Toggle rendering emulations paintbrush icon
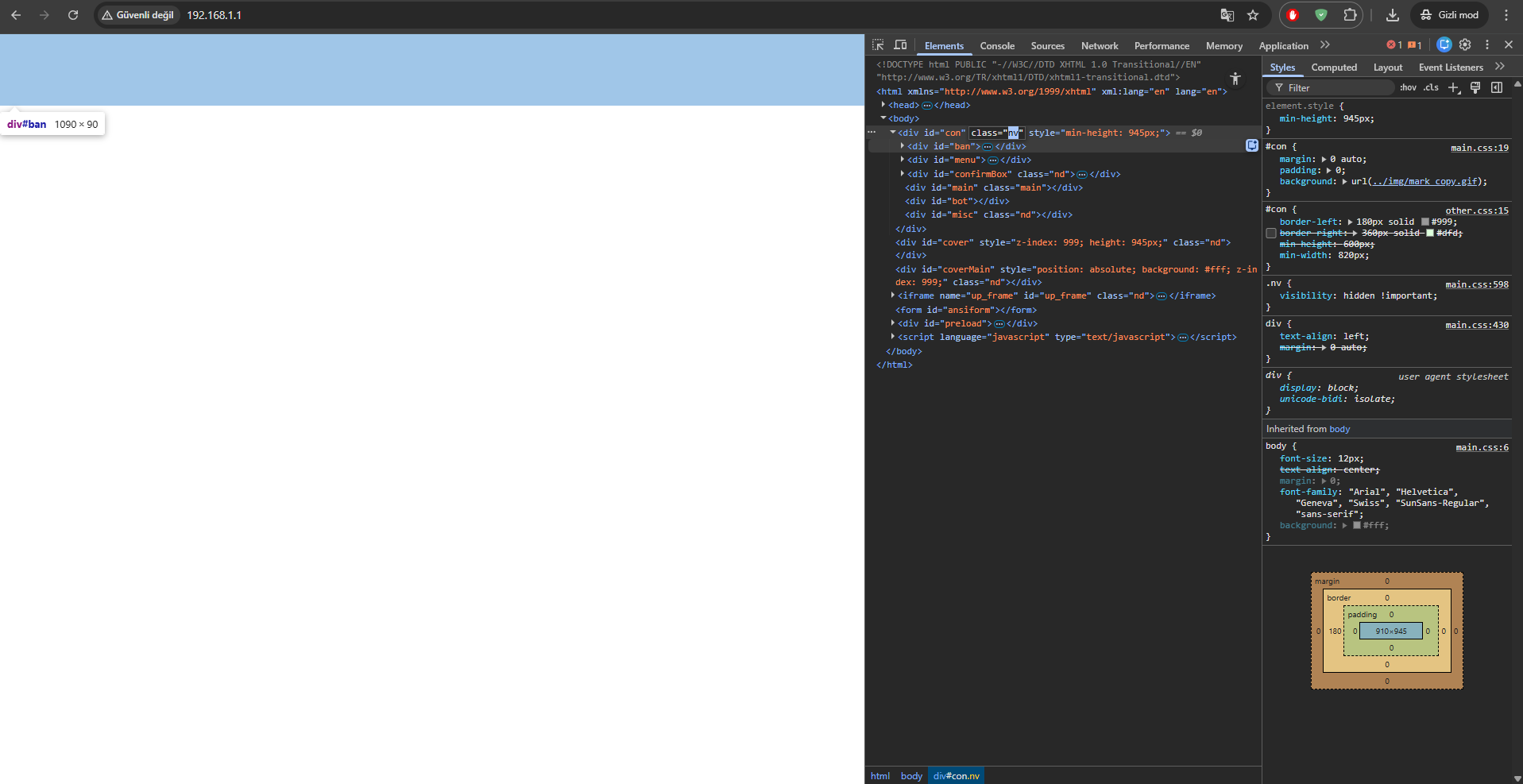Image resolution: width=1523 pixels, height=784 pixels. click(1475, 87)
